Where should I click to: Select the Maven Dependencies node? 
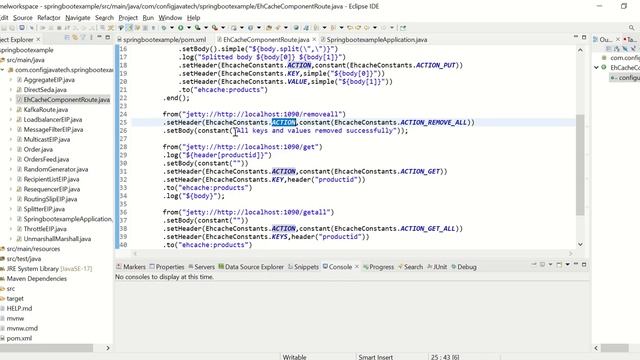[x=36, y=279]
